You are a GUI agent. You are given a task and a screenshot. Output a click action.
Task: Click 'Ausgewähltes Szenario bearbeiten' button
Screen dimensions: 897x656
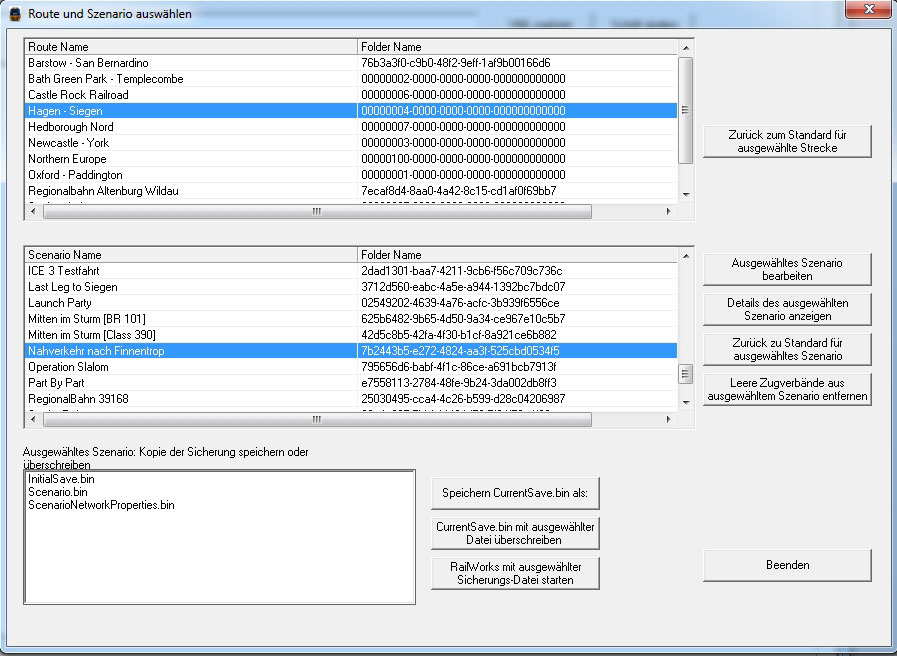tap(787, 269)
